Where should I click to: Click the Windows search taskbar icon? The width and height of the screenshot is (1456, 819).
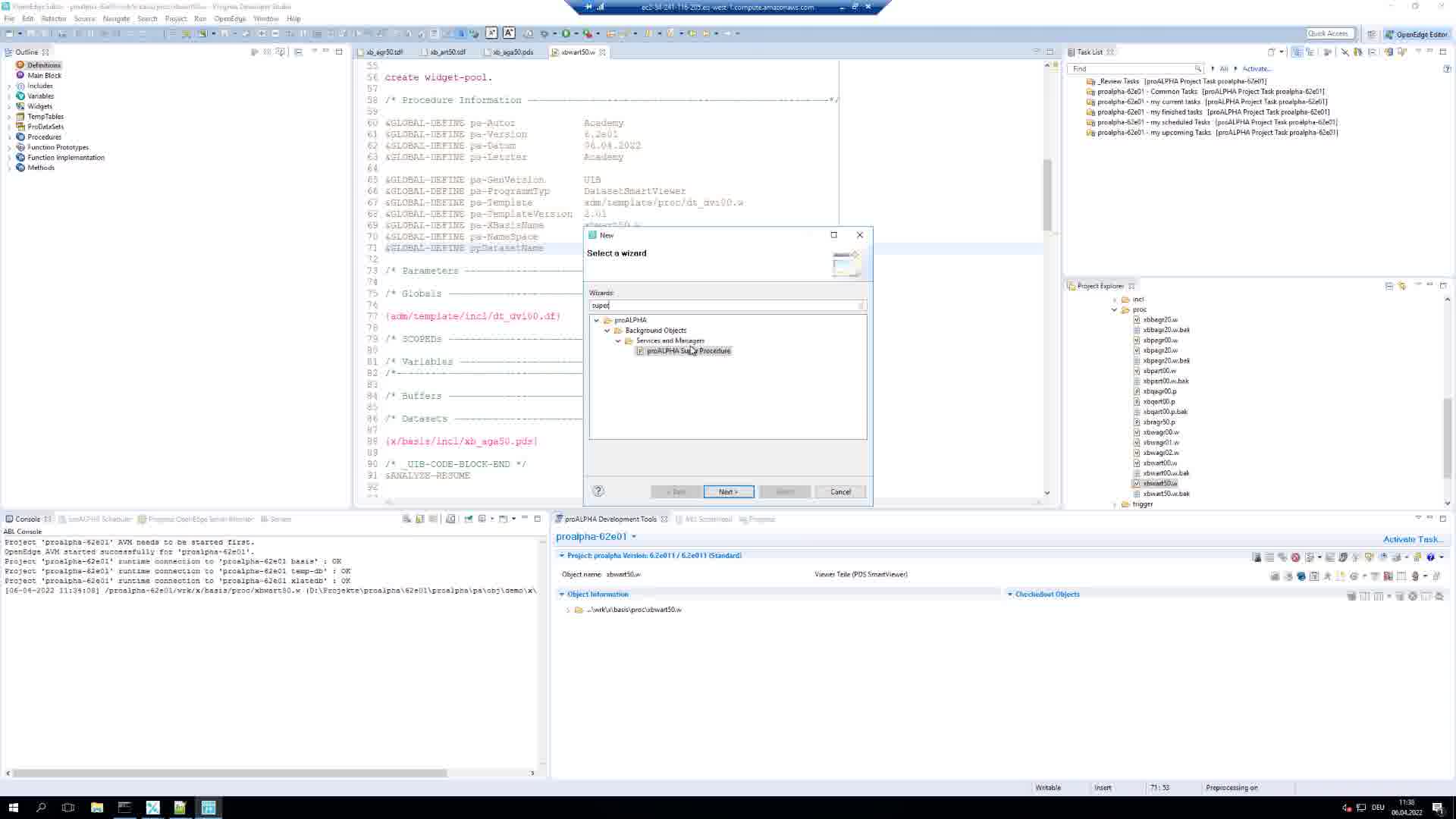tap(41, 808)
